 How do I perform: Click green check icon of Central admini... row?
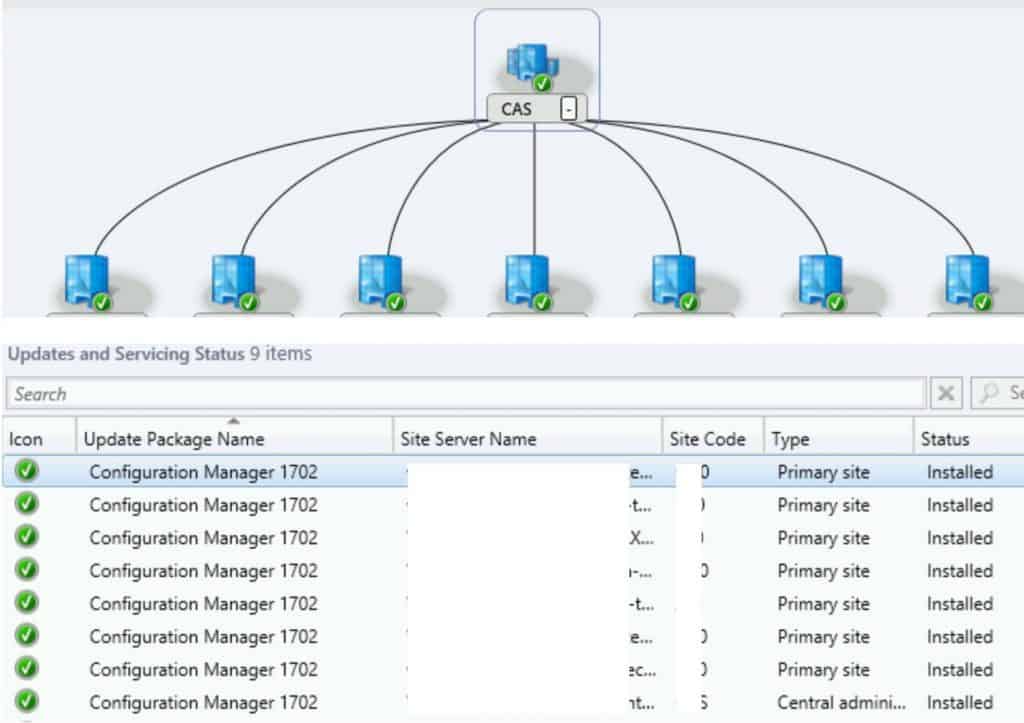click(27, 701)
